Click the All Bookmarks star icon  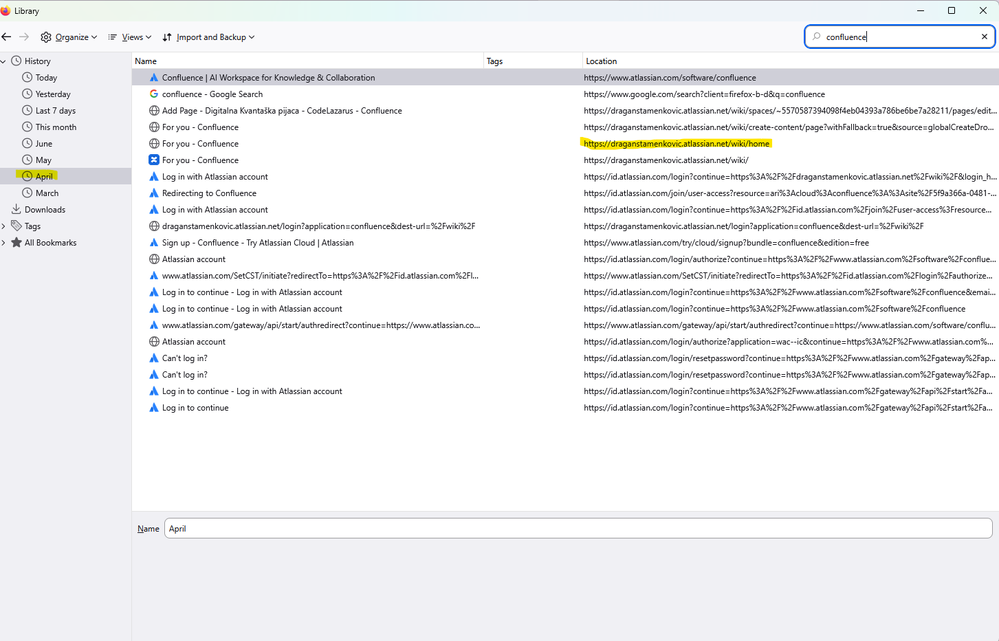(17, 243)
